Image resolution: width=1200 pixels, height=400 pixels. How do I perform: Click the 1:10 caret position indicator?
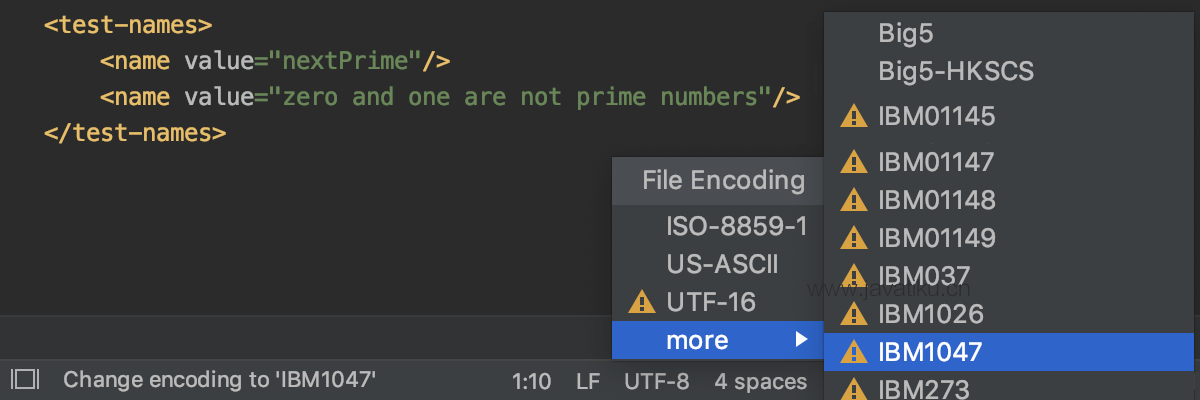pos(531,381)
